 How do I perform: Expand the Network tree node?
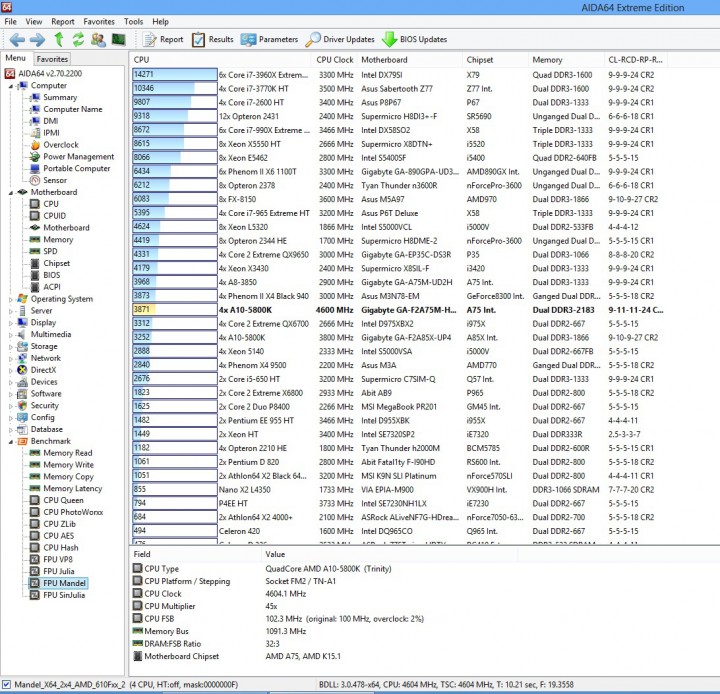pos(11,359)
